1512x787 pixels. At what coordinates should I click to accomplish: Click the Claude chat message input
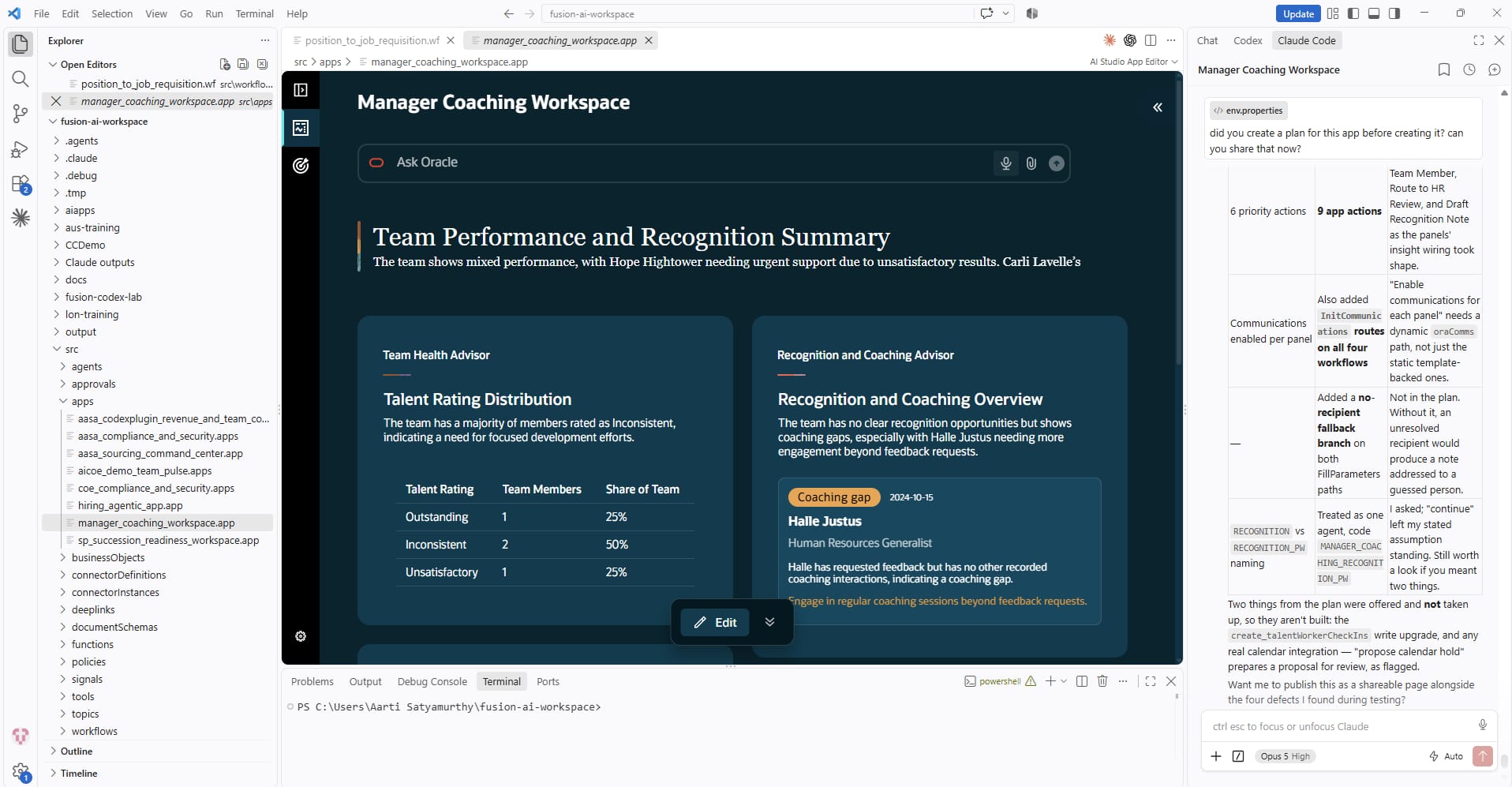(1342, 726)
